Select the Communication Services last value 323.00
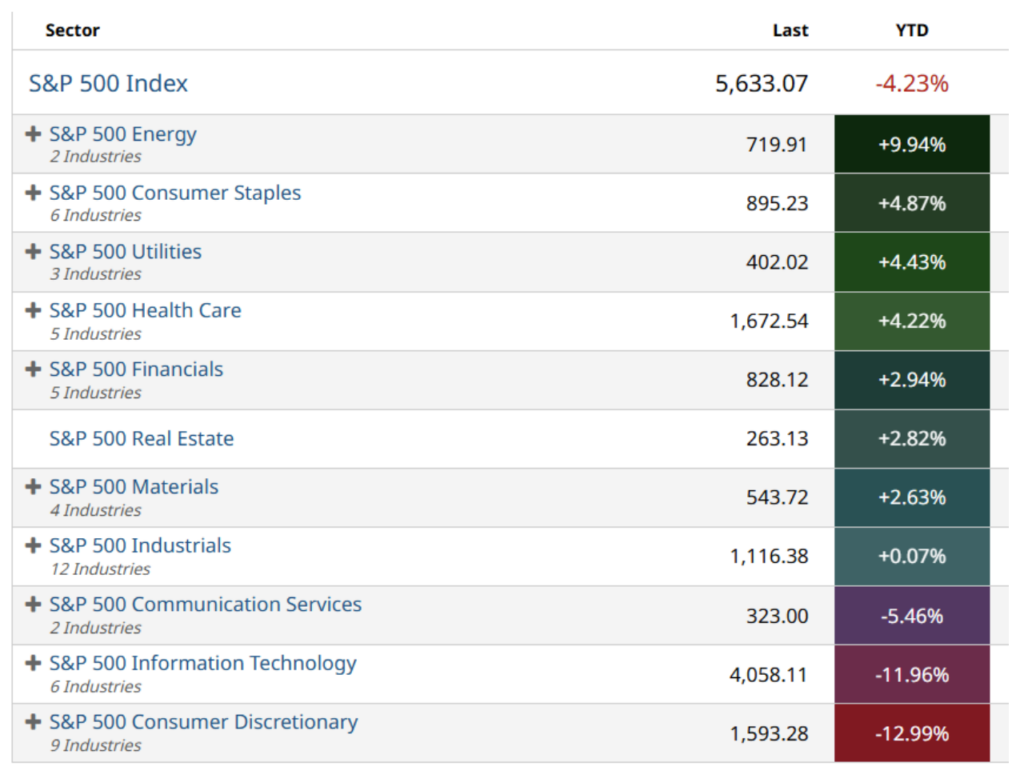The image size is (1024, 778). 777,616
